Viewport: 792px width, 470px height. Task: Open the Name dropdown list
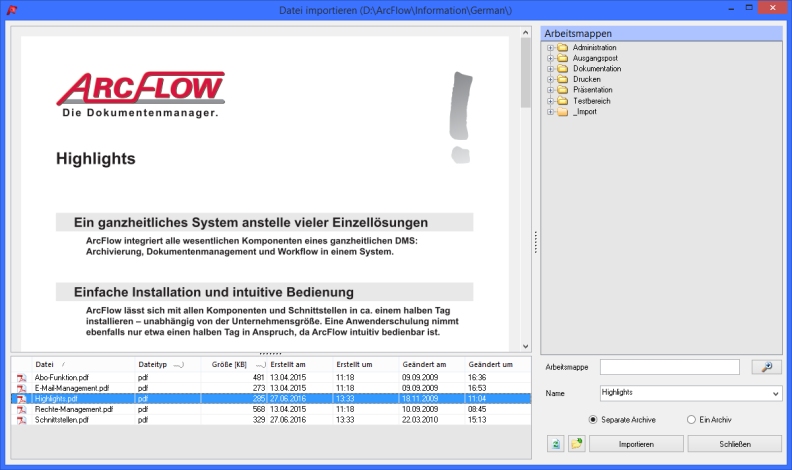click(775, 393)
